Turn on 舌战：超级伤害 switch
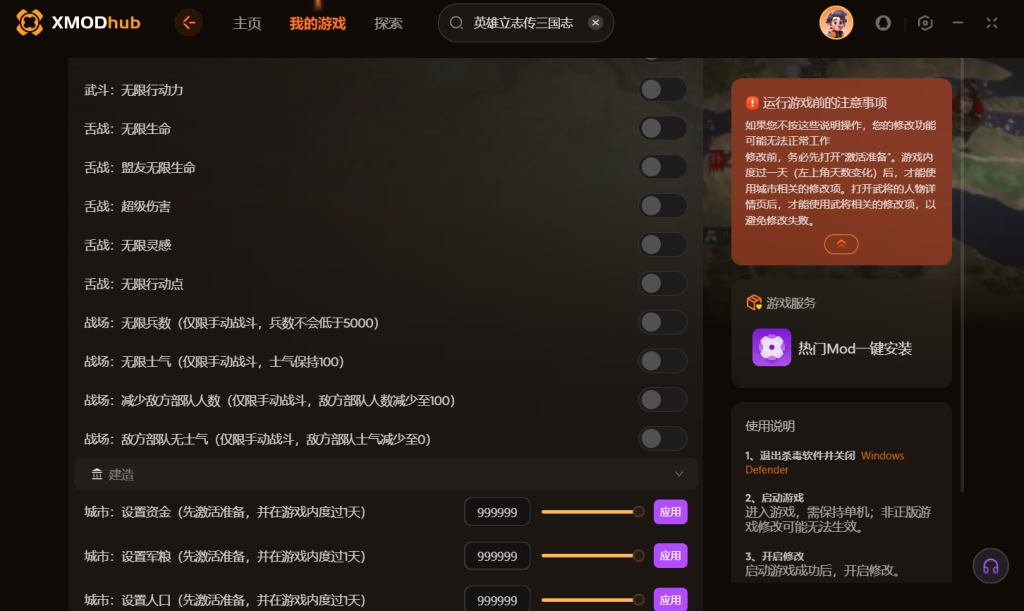The image size is (1024, 611). coord(662,206)
